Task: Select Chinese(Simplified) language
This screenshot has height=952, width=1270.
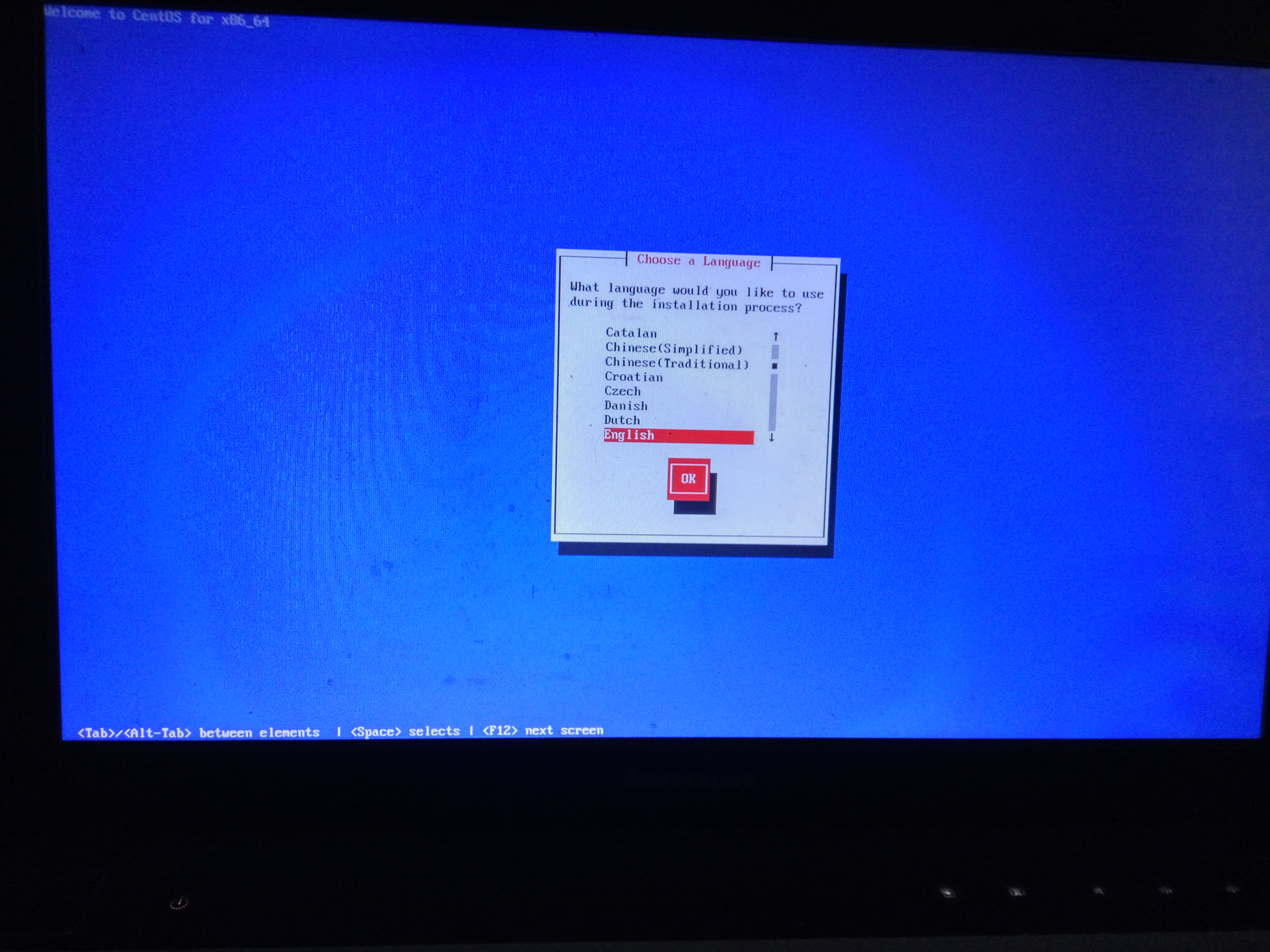Action: (673, 348)
